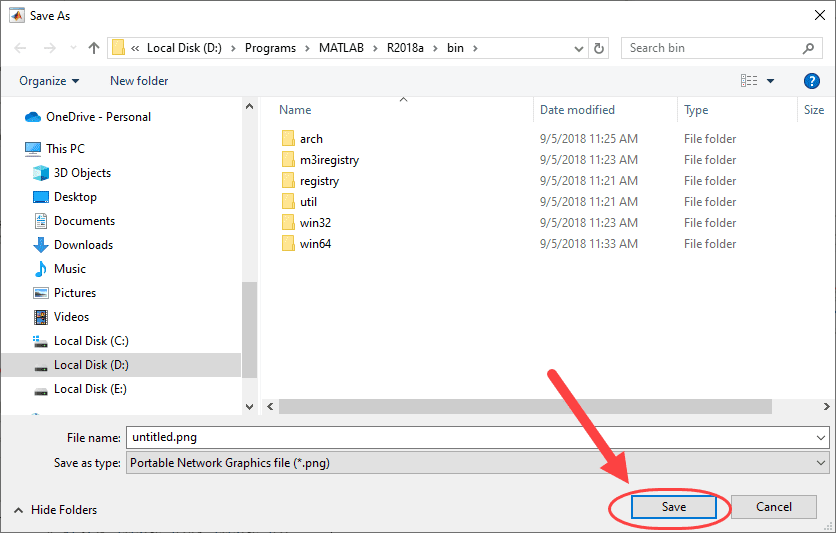The image size is (836, 533).
Task: Sort by Size column header
Action: (816, 110)
